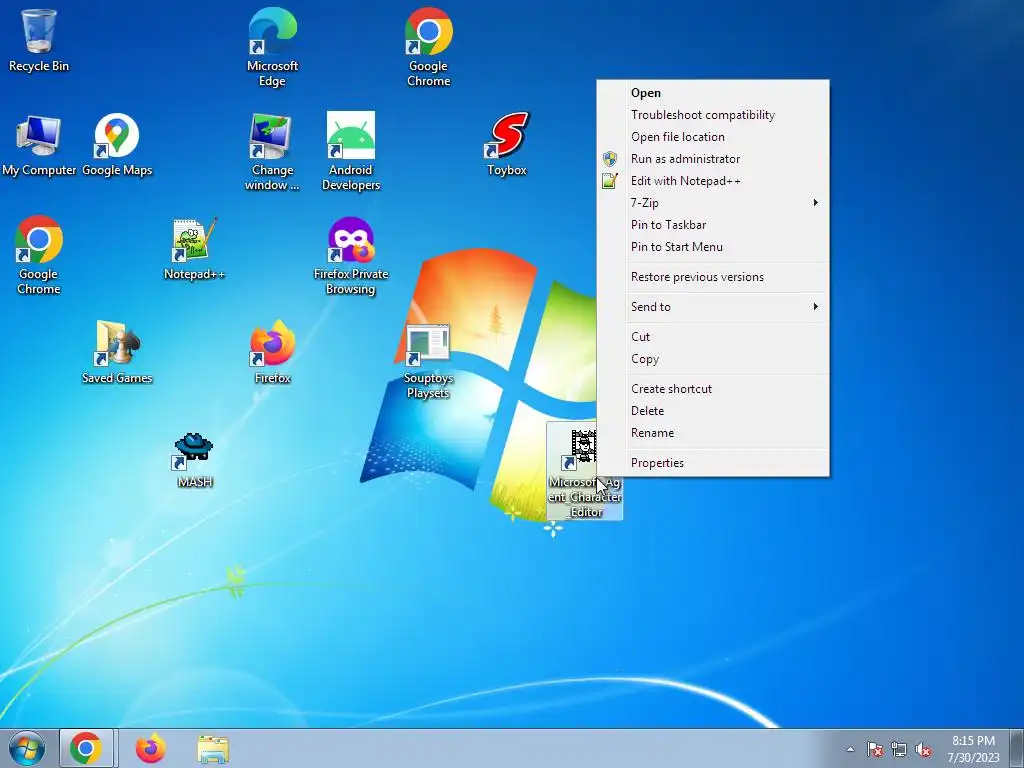This screenshot has width=1024, height=768.
Task: Choose Copy from the context menu
Action: click(713, 359)
